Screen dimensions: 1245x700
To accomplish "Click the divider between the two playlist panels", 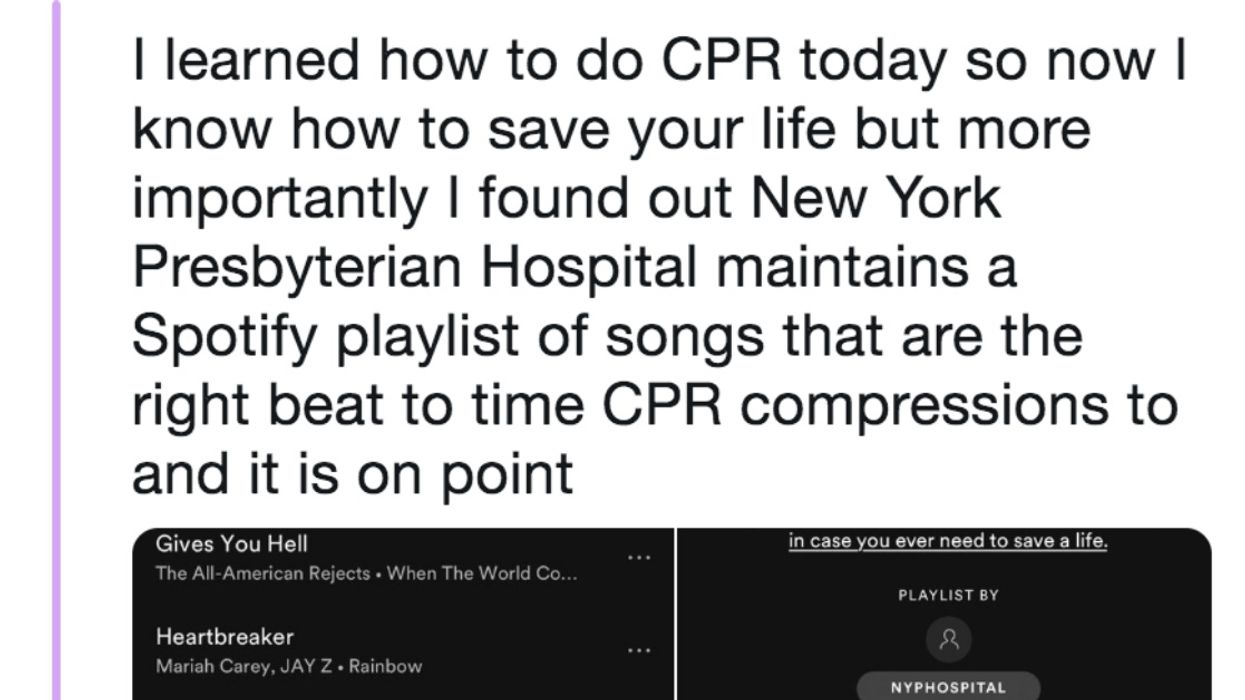I will (679, 610).
